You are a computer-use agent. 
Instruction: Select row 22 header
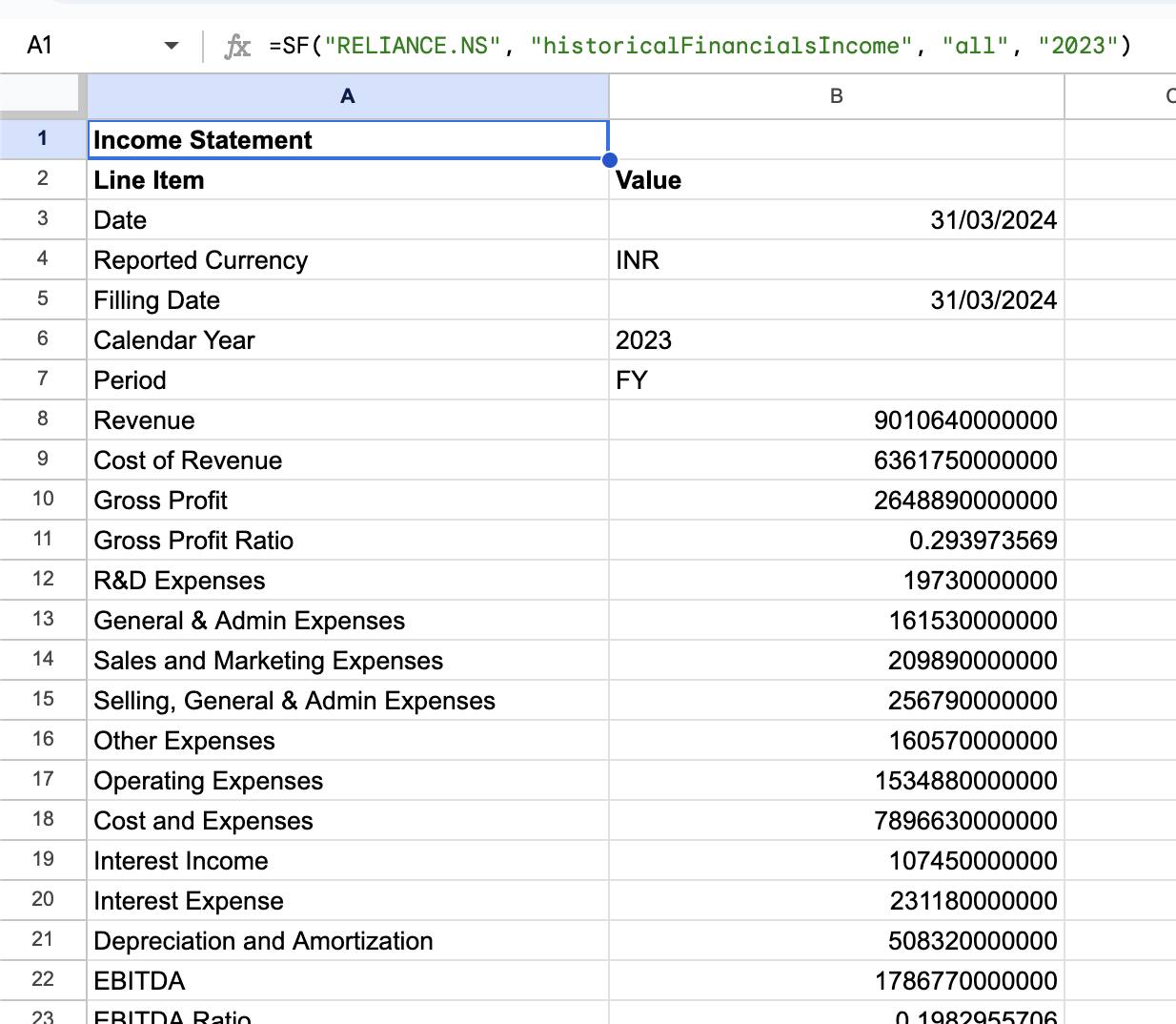[42, 980]
